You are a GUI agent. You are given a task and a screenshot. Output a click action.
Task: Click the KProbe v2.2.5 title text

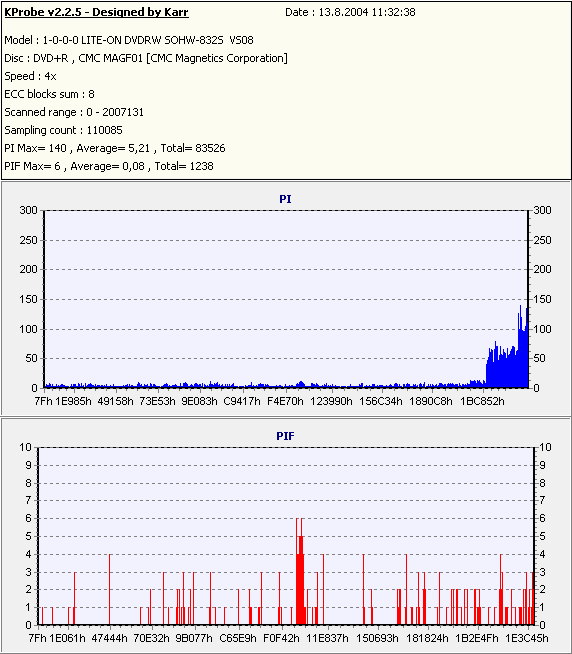point(96,12)
